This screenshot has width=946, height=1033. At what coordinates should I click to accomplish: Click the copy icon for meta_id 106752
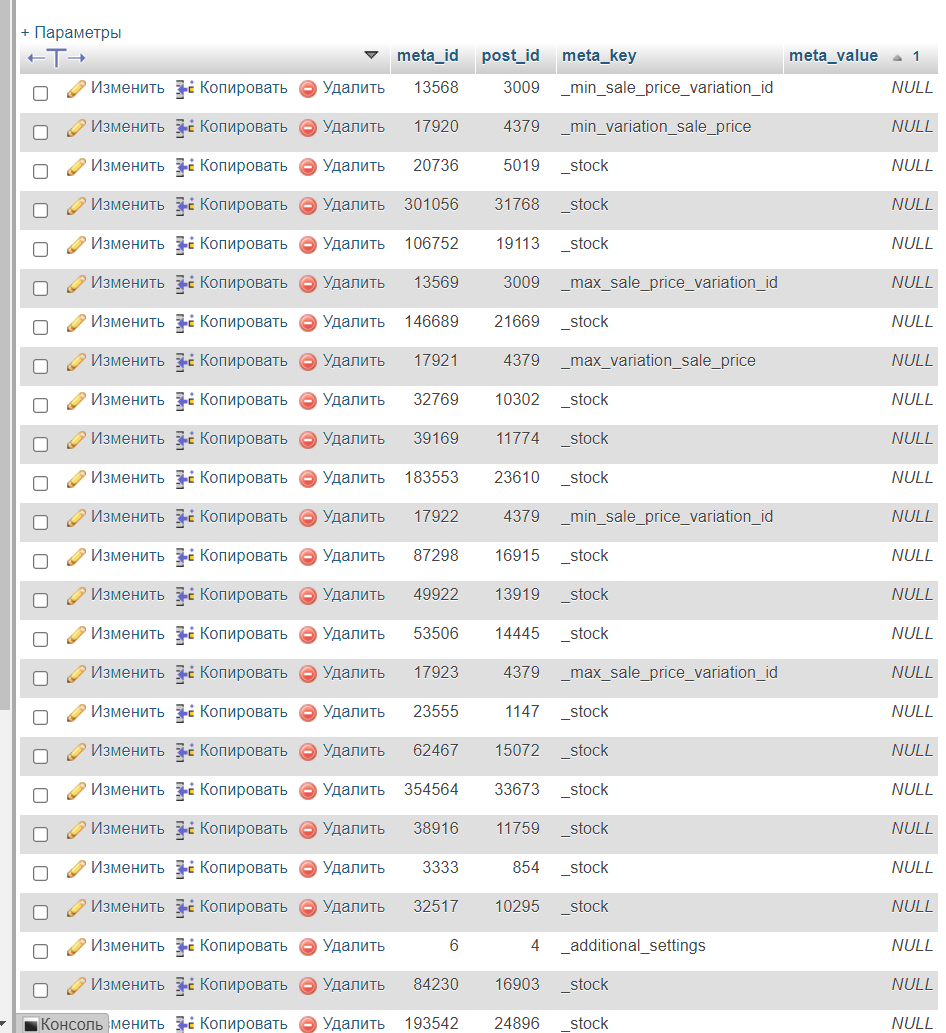pyautogui.click(x=185, y=244)
